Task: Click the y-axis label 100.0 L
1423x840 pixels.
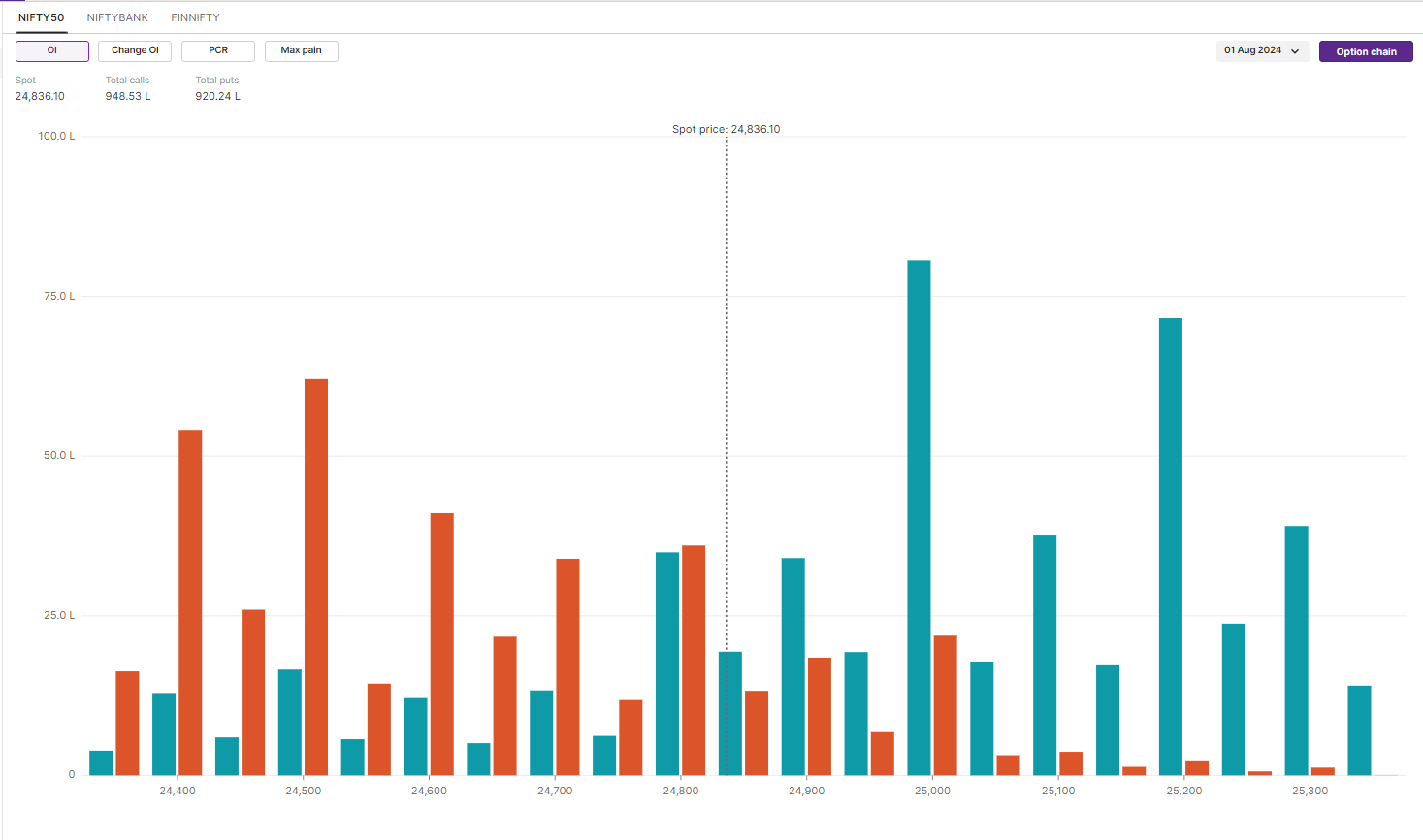Action: 56,136
